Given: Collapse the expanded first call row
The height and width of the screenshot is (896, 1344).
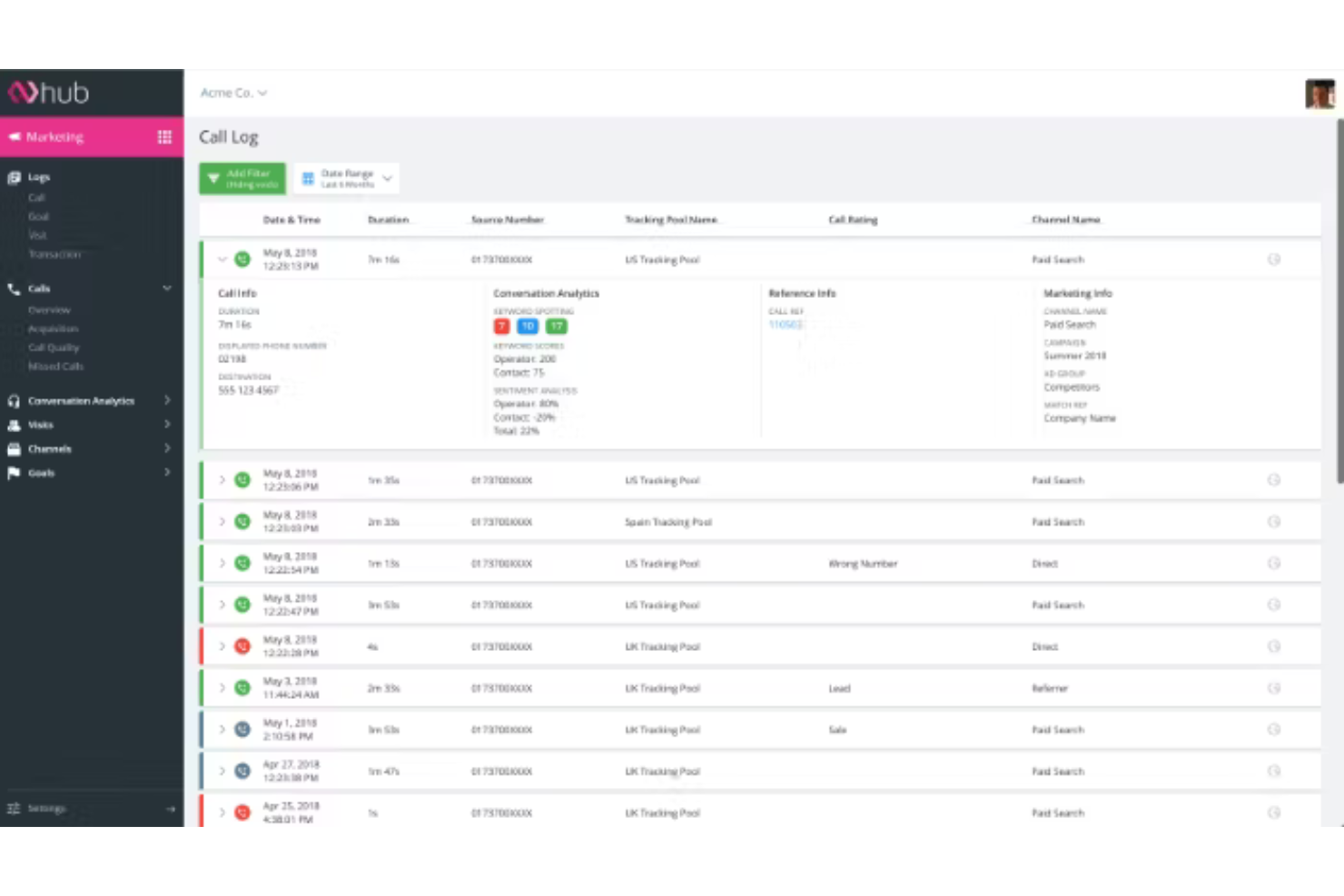Looking at the screenshot, I should 222,260.
